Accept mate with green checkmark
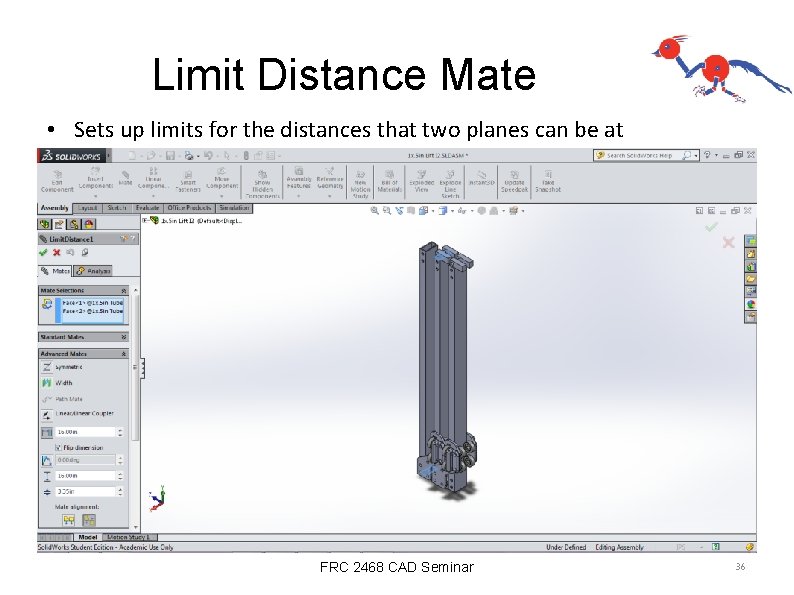Screen dimensions: 794x595 click(x=43, y=252)
